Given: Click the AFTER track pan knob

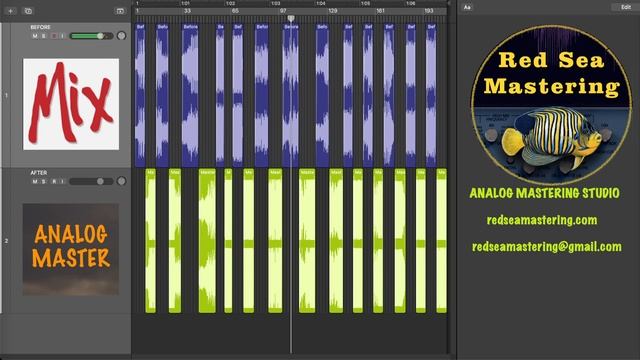Looking at the screenshot, I should [x=121, y=181].
